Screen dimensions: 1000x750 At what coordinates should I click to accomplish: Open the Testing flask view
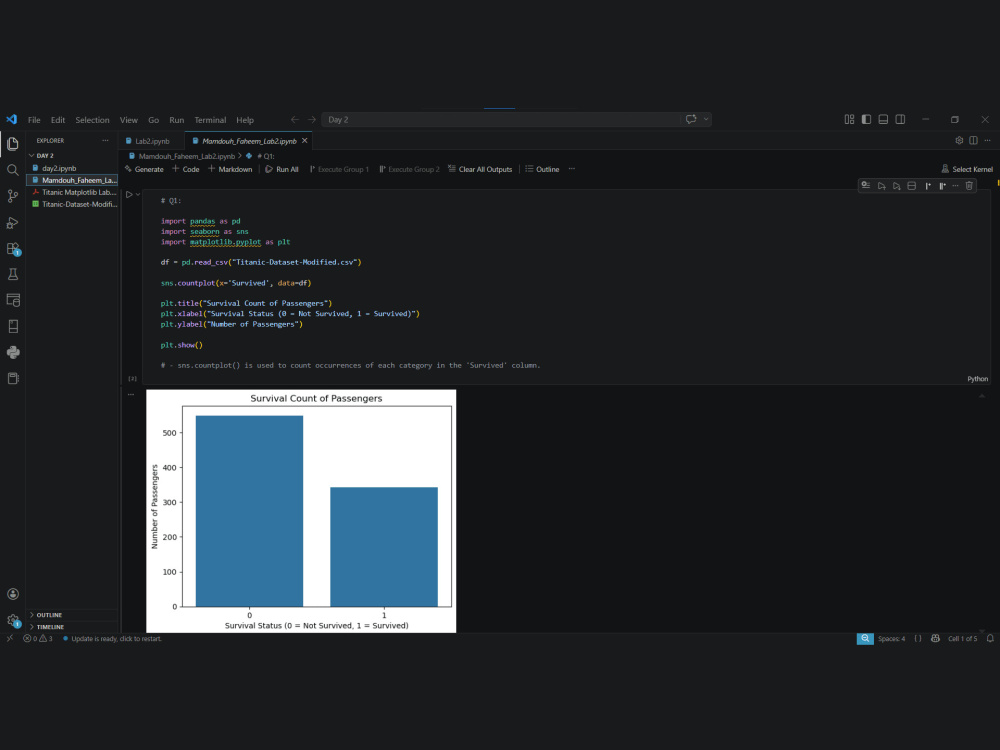tap(13, 274)
